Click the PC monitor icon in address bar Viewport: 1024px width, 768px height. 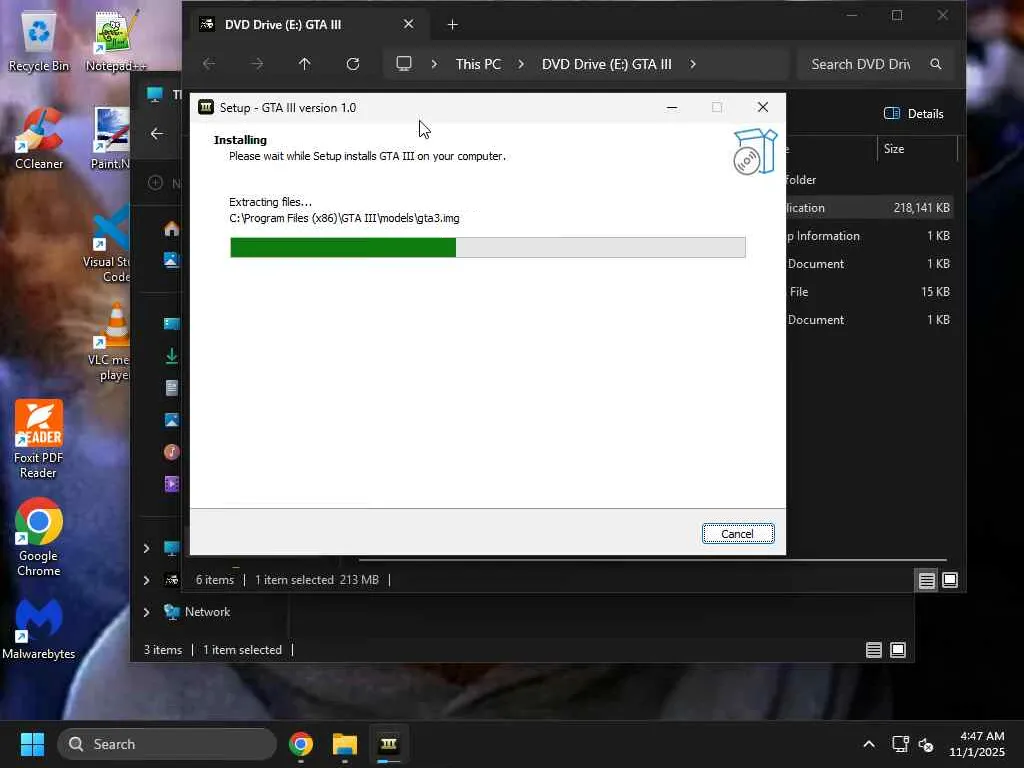(404, 64)
